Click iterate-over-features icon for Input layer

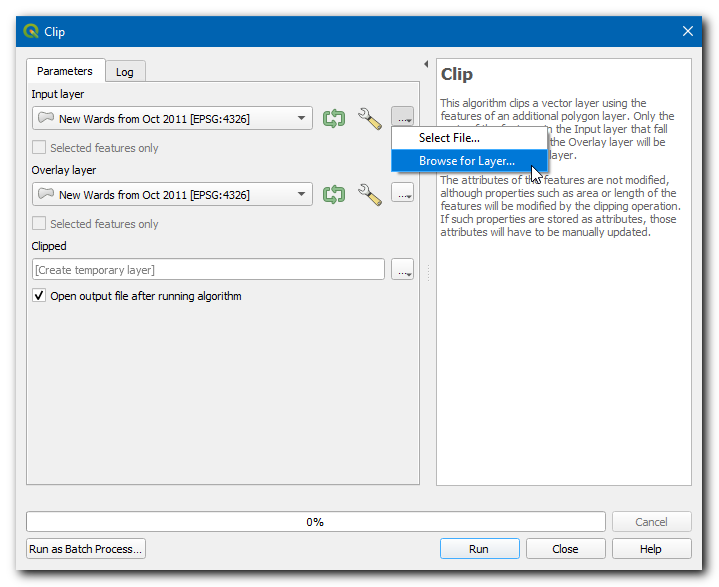click(334, 119)
